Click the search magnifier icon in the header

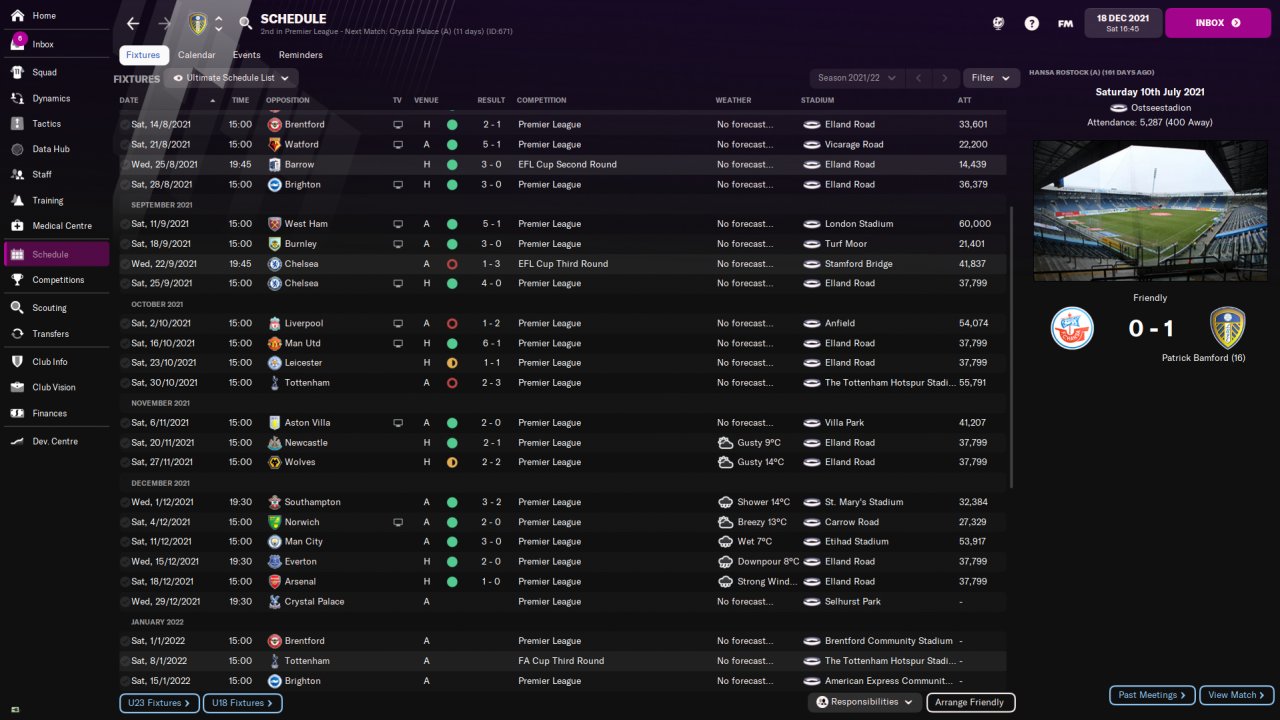pos(246,23)
